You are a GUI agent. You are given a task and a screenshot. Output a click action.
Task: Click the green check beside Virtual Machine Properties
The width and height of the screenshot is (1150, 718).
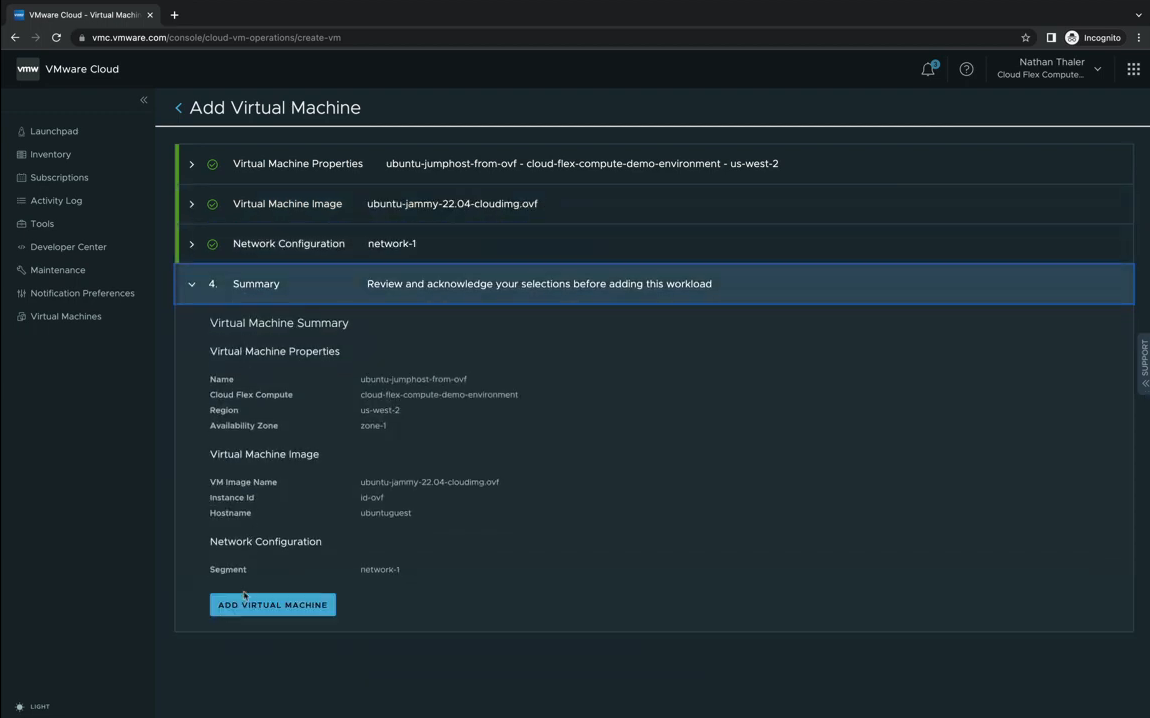click(x=213, y=164)
